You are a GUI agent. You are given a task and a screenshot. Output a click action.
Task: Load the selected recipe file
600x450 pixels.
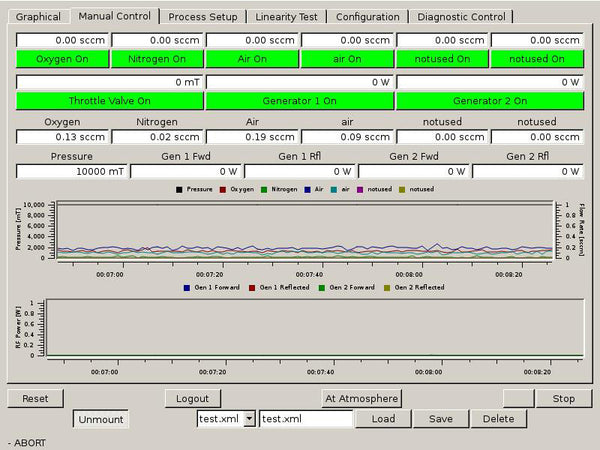pyautogui.click(x=383, y=419)
